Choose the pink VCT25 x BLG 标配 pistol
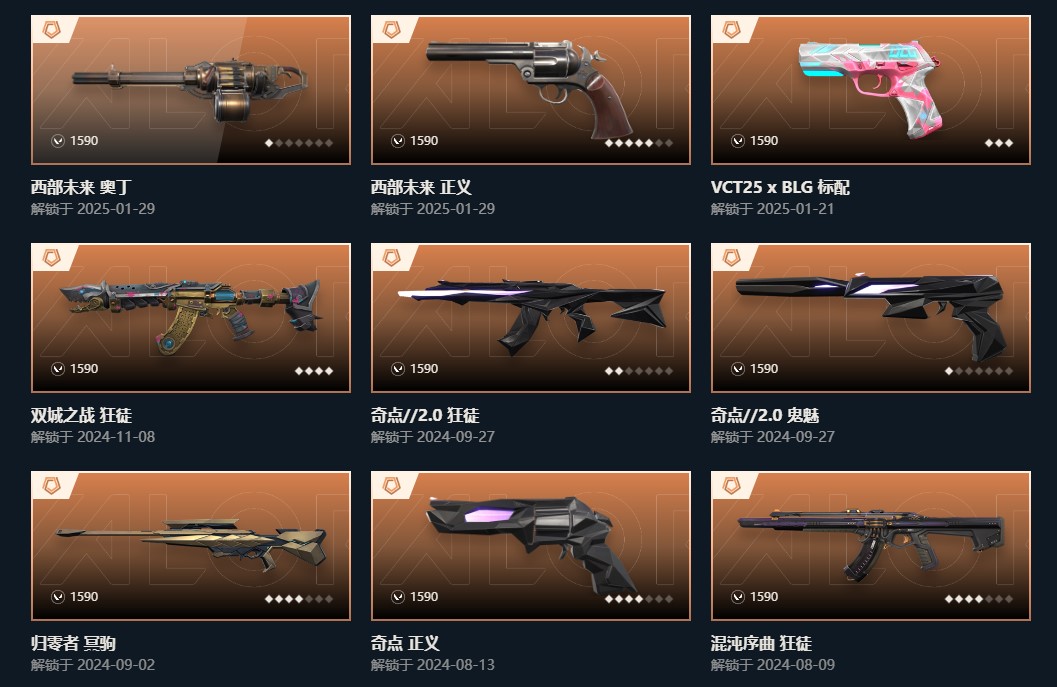1057x687 pixels. click(870, 90)
